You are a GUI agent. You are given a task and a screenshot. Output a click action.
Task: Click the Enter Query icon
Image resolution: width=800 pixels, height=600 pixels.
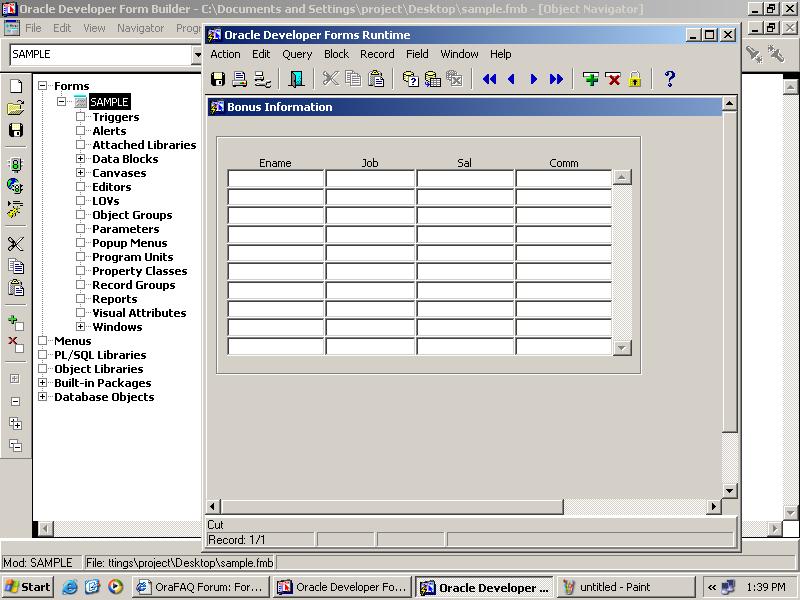410,79
